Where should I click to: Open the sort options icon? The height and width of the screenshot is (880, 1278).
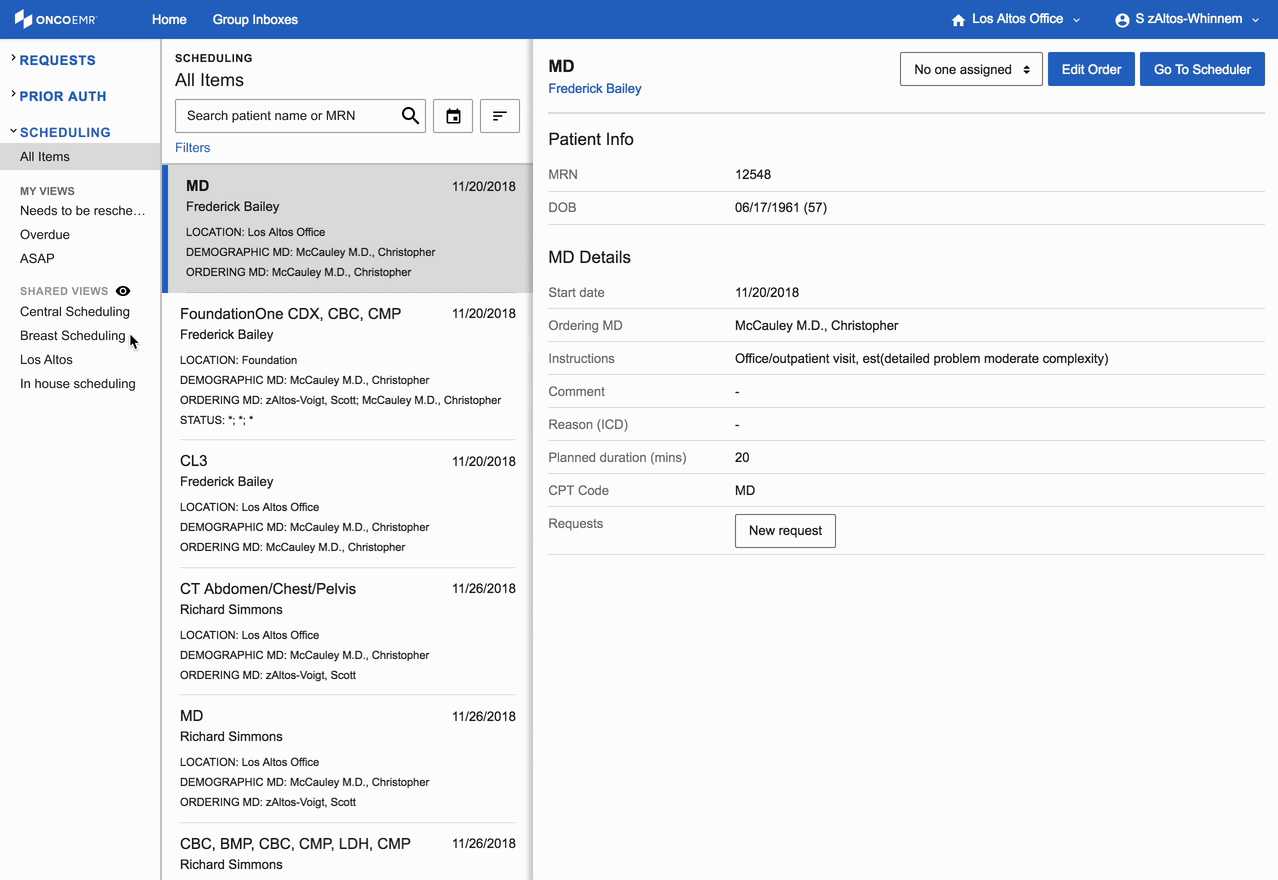coord(500,116)
